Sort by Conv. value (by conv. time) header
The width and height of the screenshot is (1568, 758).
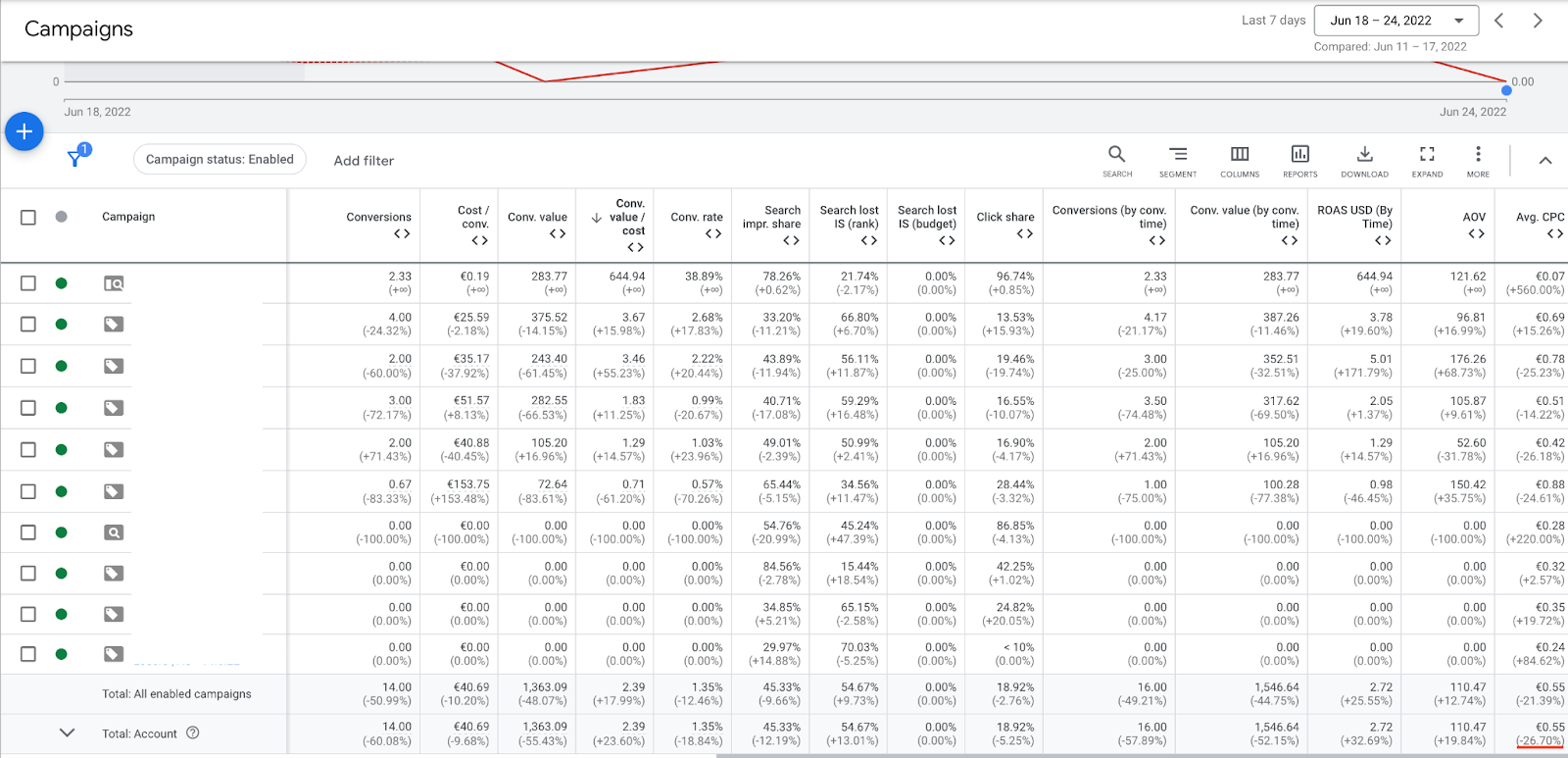pyautogui.click(x=1245, y=217)
